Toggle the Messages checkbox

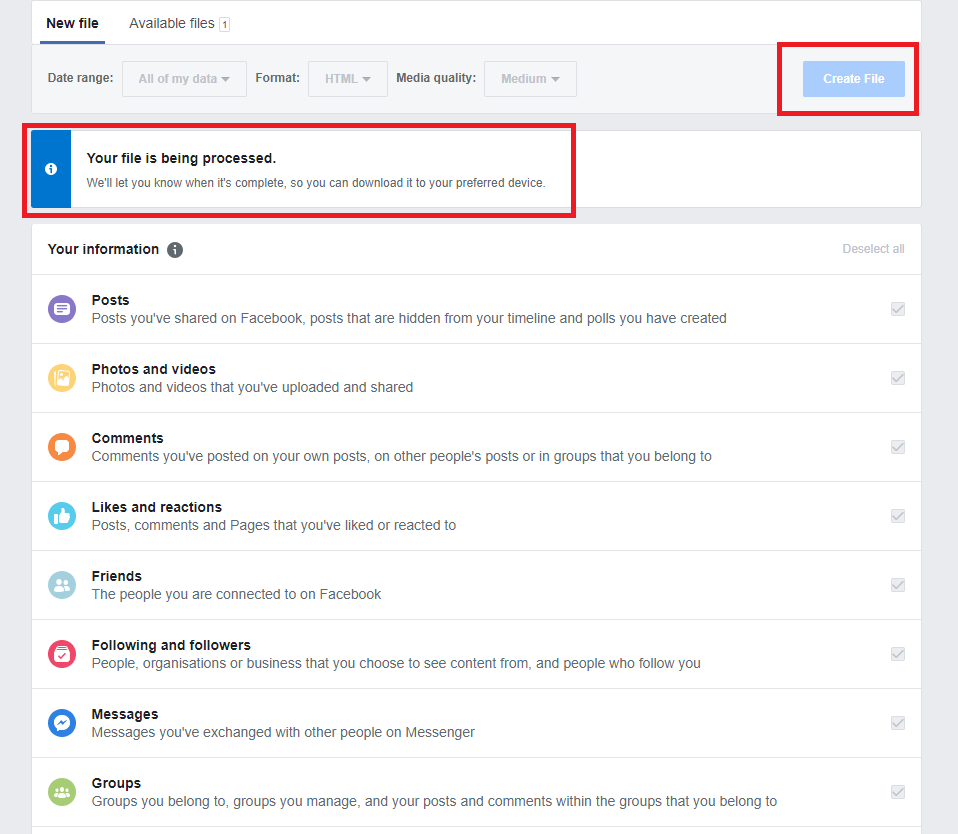pos(897,723)
